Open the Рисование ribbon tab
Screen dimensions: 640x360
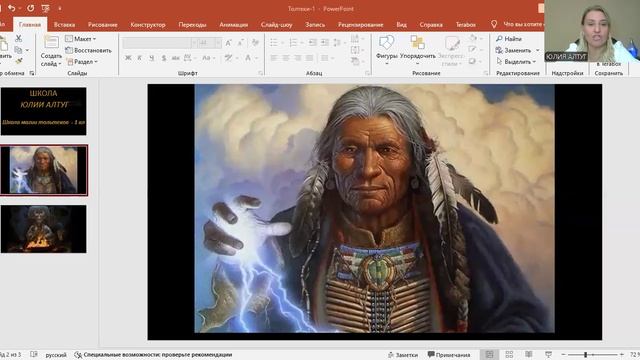point(102,25)
